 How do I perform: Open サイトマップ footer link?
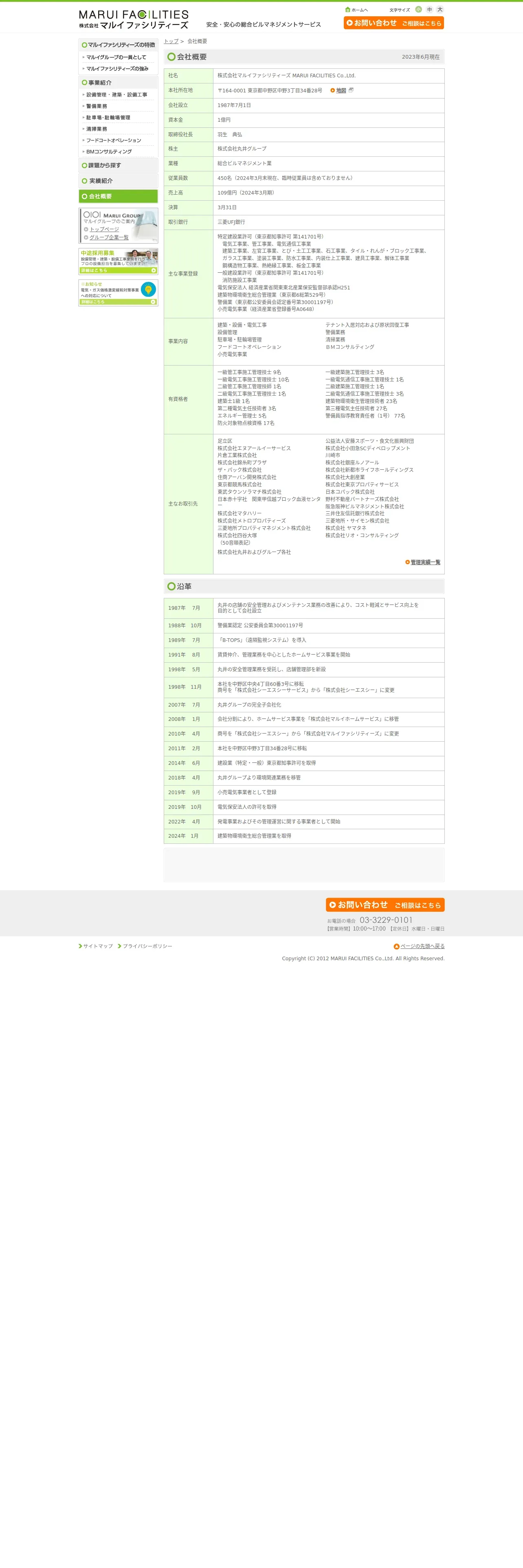point(97,946)
